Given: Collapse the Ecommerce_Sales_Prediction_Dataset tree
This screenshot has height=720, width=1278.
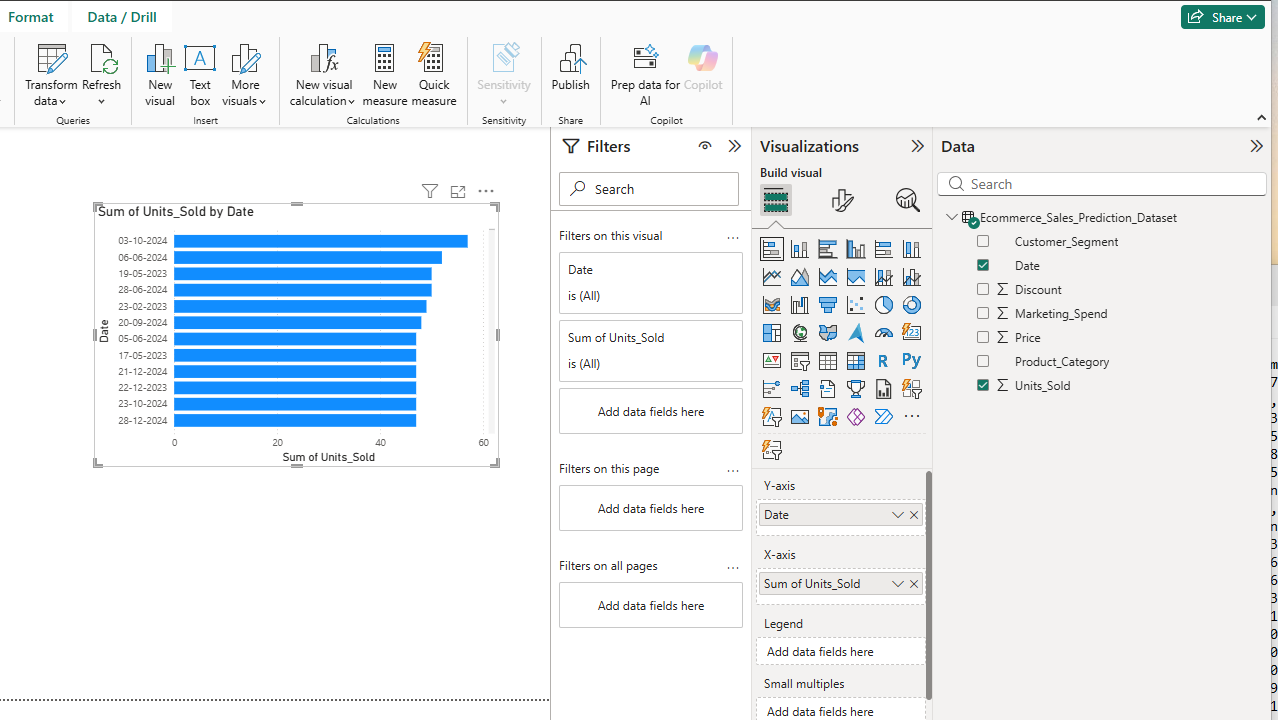Looking at the screenshot, I should [x=951, y=217].
